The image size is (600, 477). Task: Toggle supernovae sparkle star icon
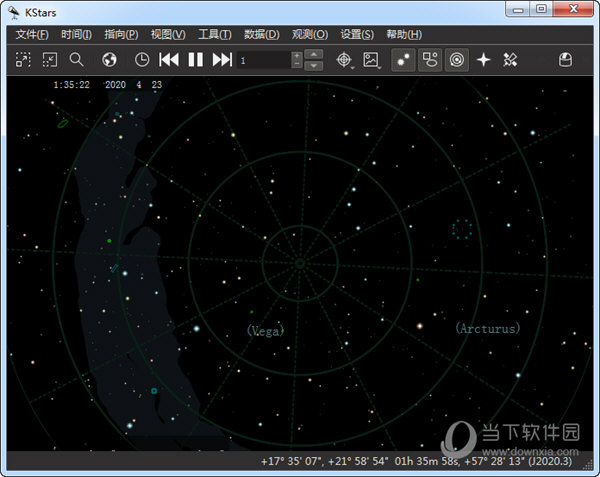484,60
